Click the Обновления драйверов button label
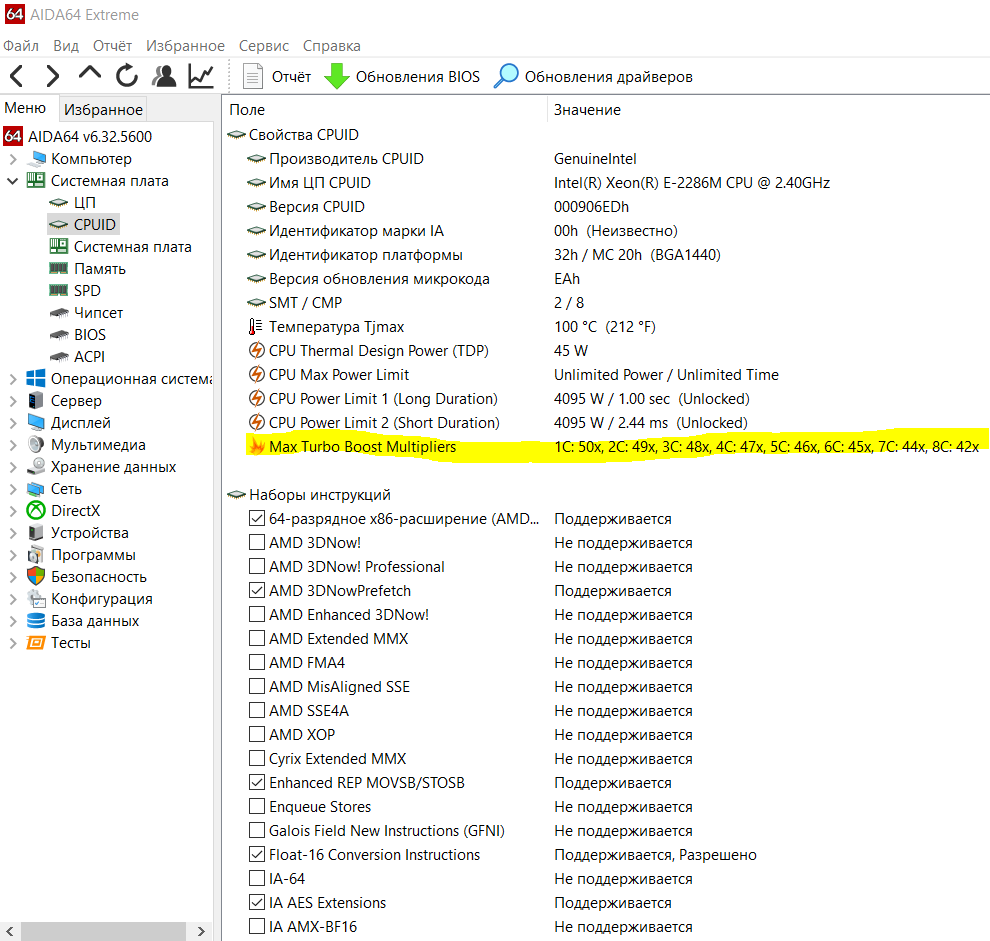 click(609, 76)
